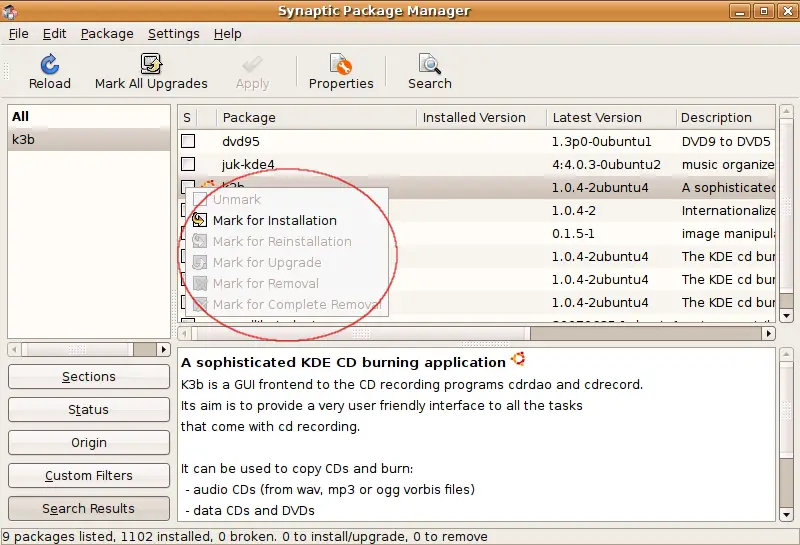The width and height of the screenshot is (800, 545).
Task: Click version 4:4.0.3-0ubuntu2 cell
Action: tap(606, 164)
